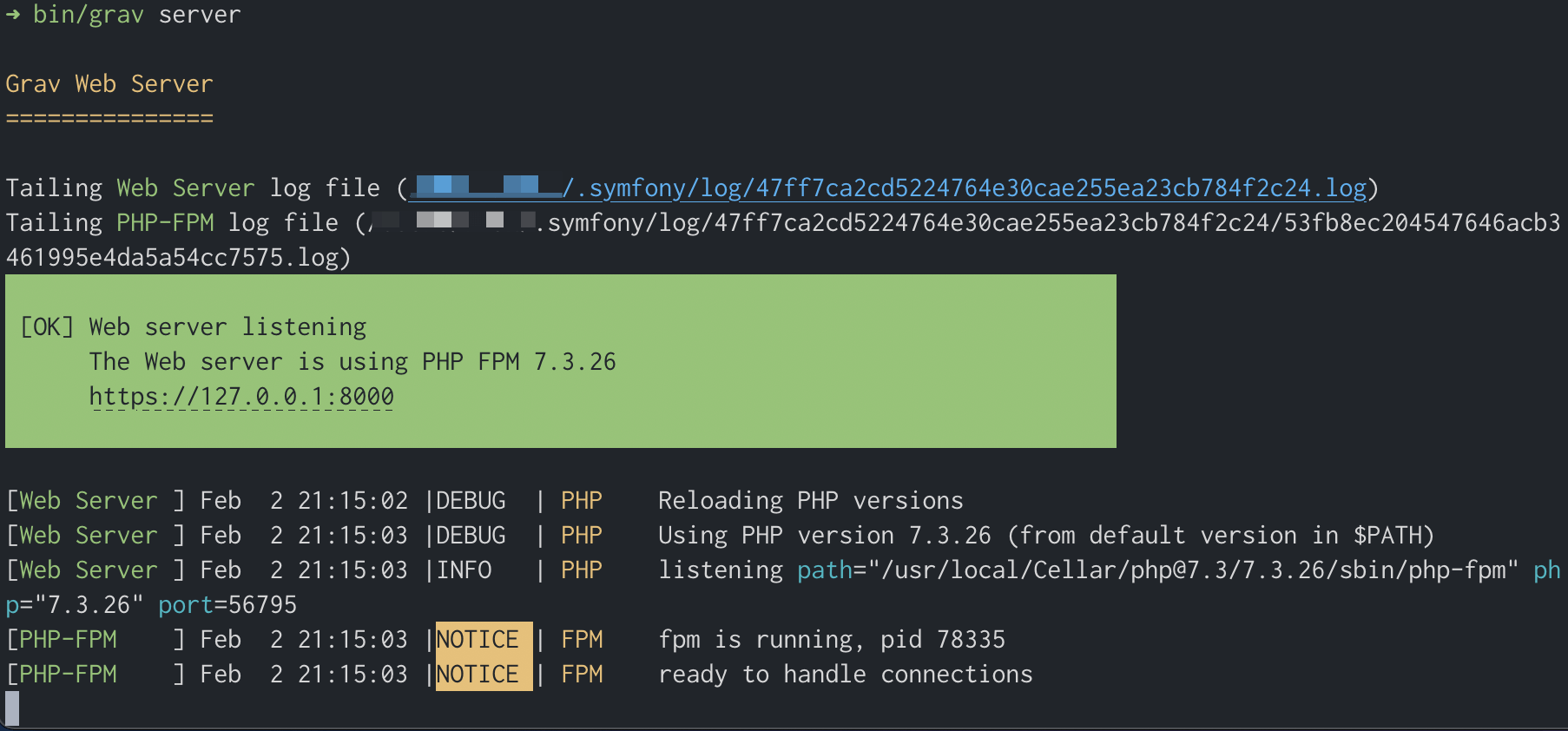Screen dimensions: 1568x731
Task: Click the first highlighted NOTICE label for pid 78335
Action: tap(484, 640)
